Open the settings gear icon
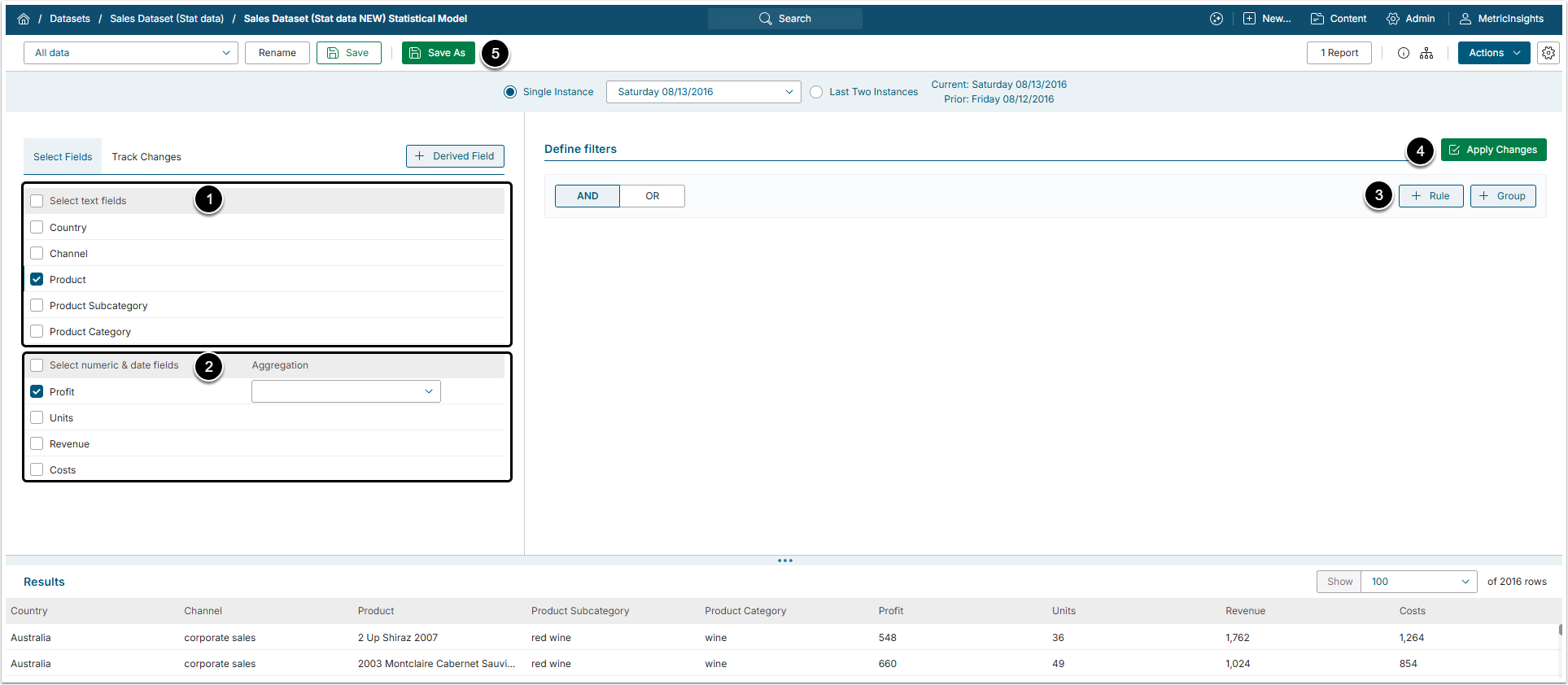This screenshot has height=685, width=1568. coord(1548,53)
